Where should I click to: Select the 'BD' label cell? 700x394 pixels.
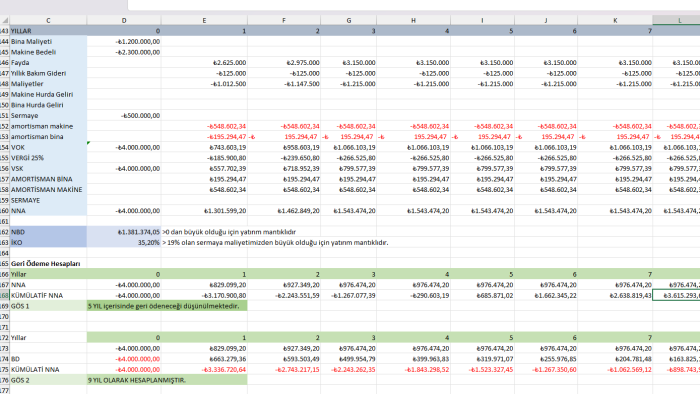coord(48,359)
